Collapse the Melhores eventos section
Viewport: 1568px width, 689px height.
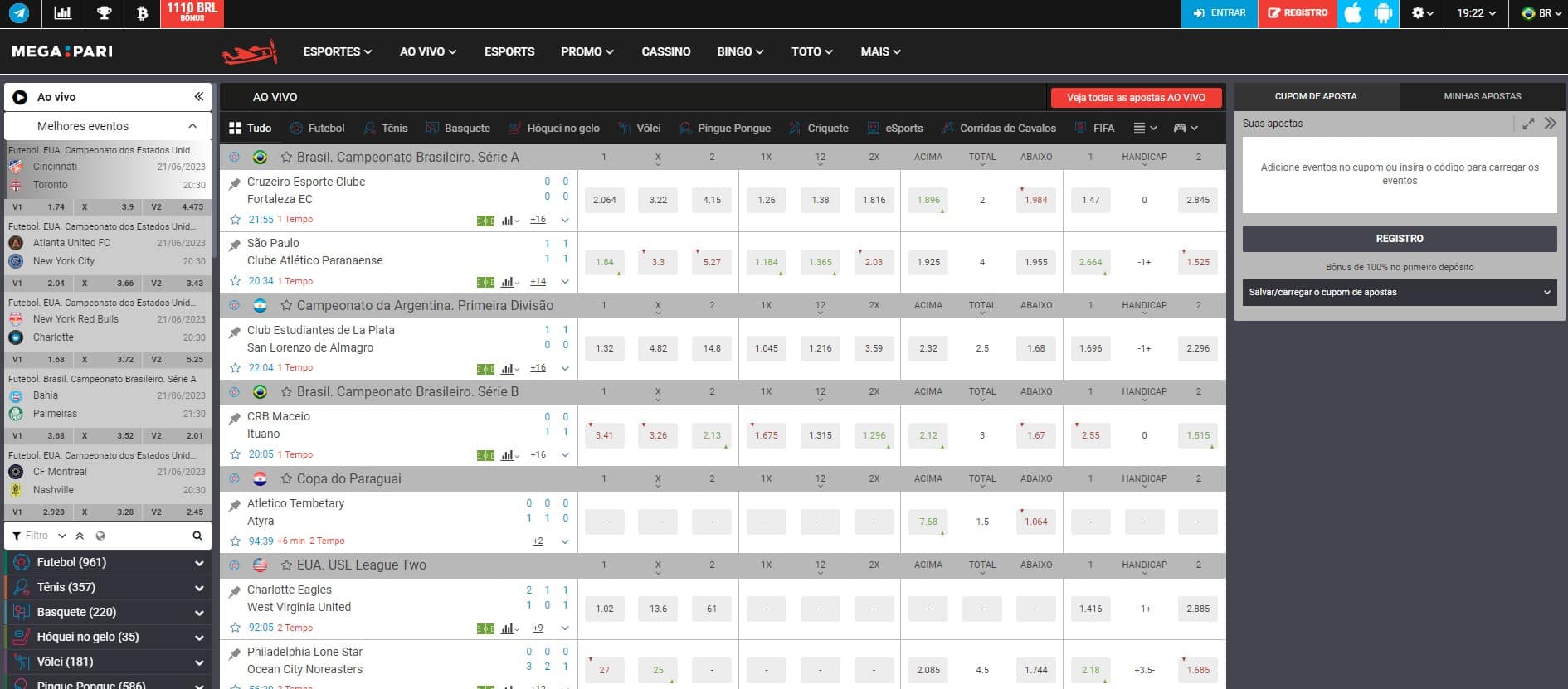click(192, 126)
